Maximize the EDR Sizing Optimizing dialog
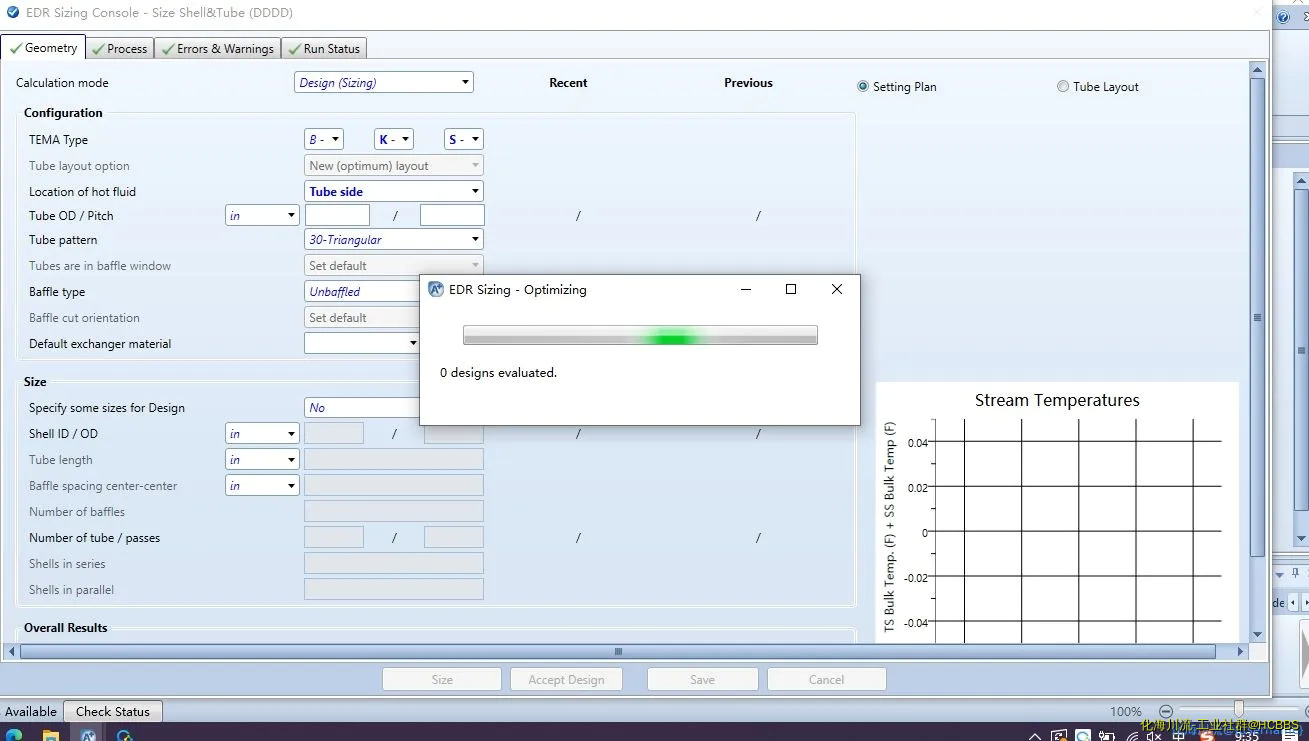This screenshot has width=1309, height=741. coord(791,289)
